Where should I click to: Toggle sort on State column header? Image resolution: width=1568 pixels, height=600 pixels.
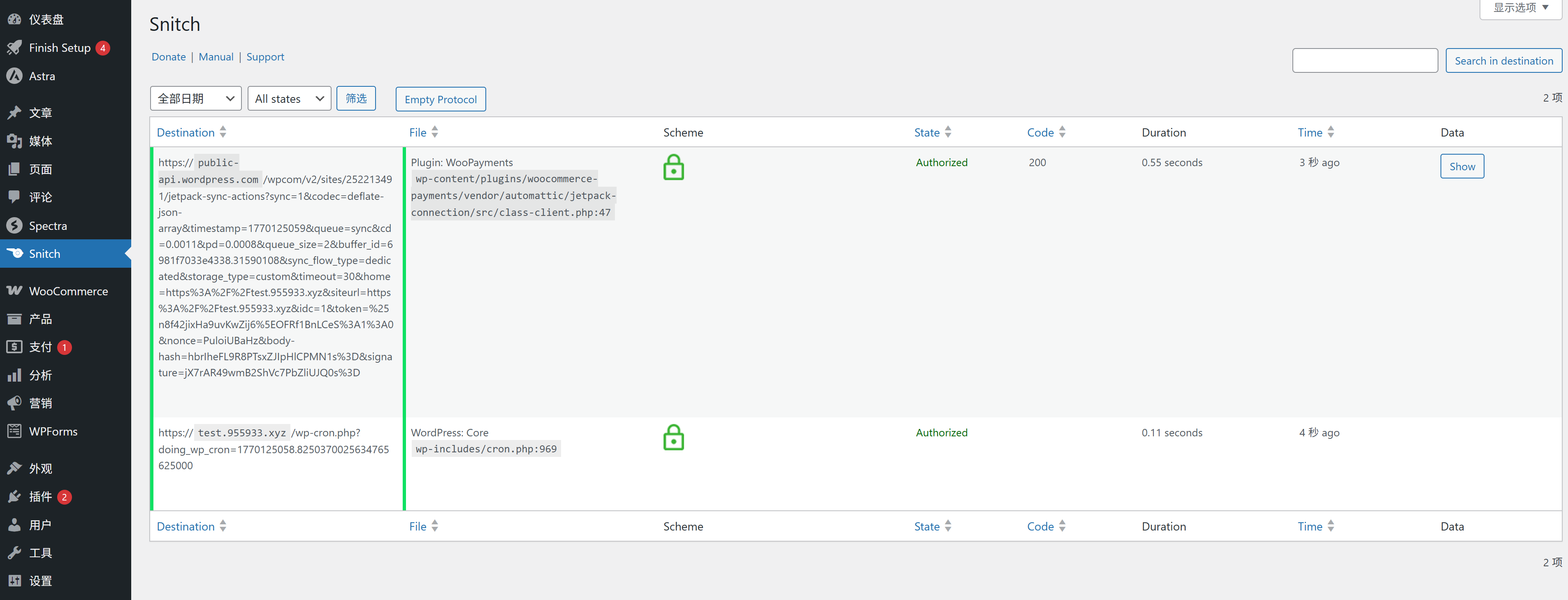click(x=926, y=133)
